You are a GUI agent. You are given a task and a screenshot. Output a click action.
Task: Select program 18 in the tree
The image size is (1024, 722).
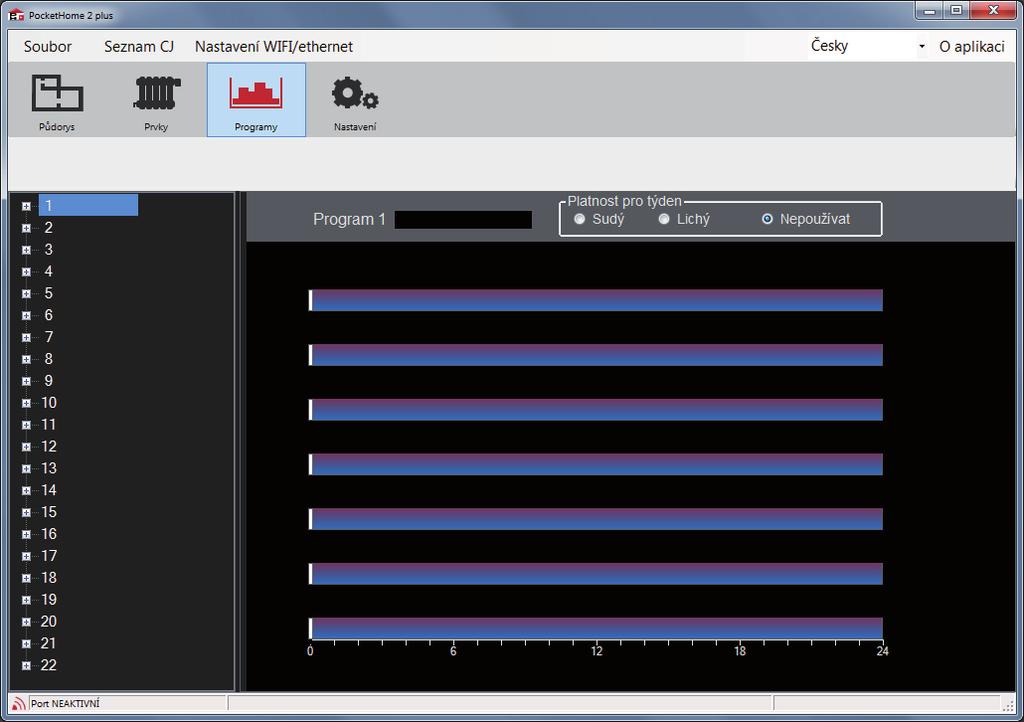point(49,578)
